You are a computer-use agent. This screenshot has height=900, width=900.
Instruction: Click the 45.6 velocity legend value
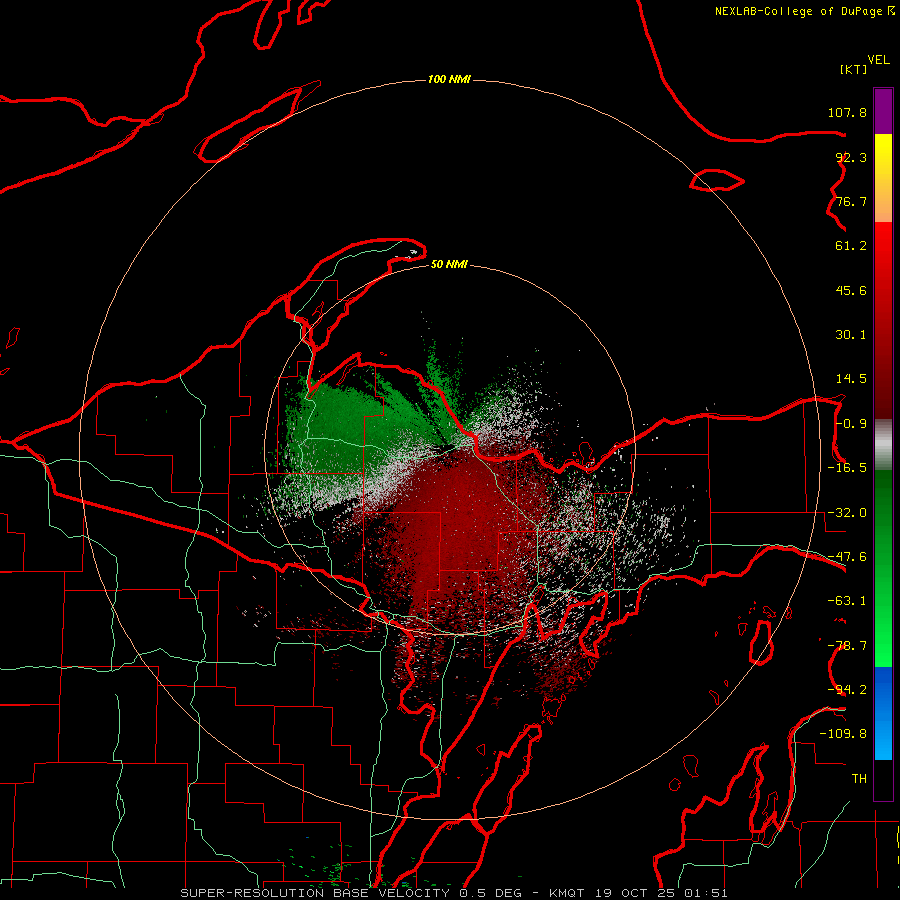pos(851,290)
